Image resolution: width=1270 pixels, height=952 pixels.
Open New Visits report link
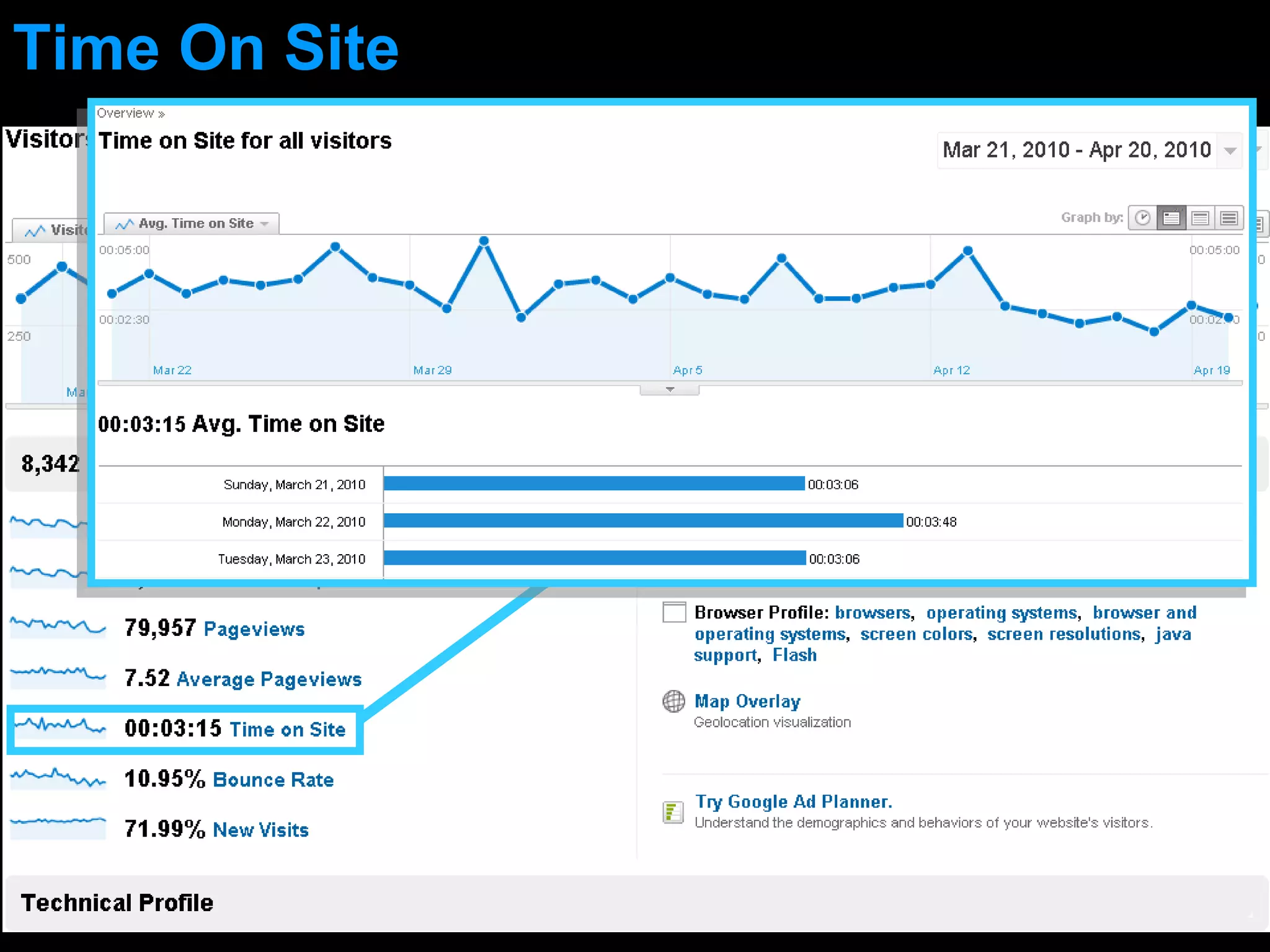coord(260,830)
